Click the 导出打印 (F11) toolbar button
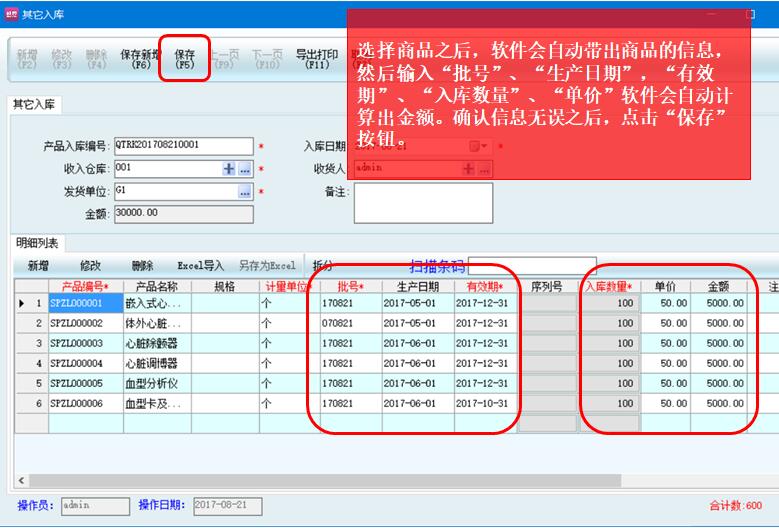779x528 pixels. pyautogui.click(x=316, y=59)
